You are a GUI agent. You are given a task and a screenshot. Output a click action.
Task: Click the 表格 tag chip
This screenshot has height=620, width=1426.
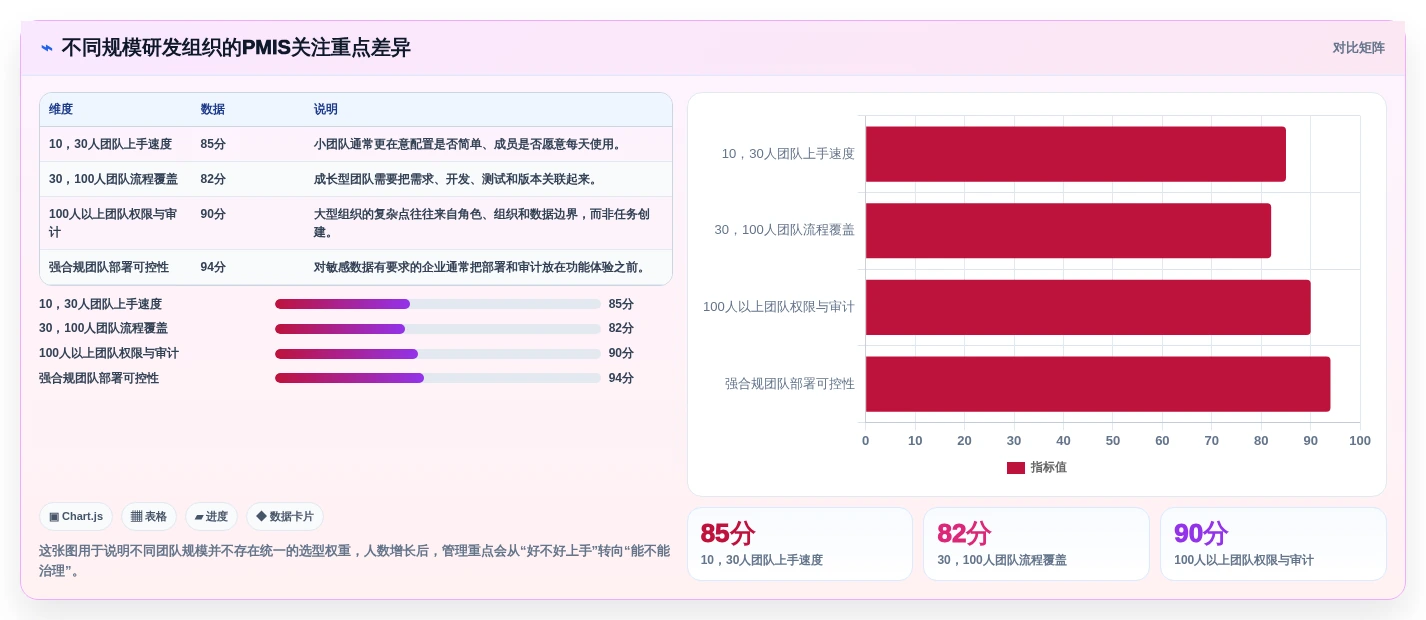point(149,517)
